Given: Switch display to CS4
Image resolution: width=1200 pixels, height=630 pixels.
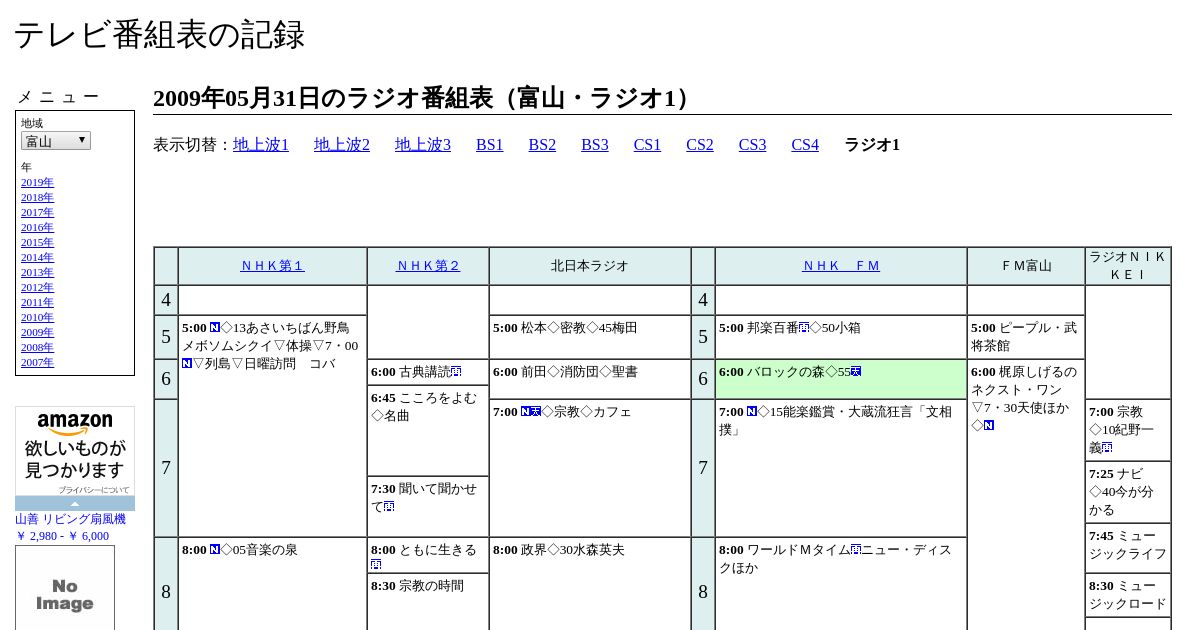Looking at the screenshot, I should click(x=805, y=145).
